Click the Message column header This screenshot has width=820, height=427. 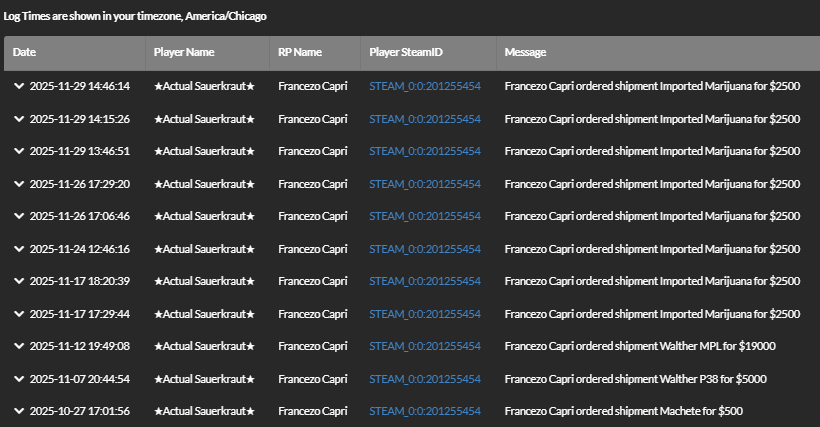coord(526,52)
